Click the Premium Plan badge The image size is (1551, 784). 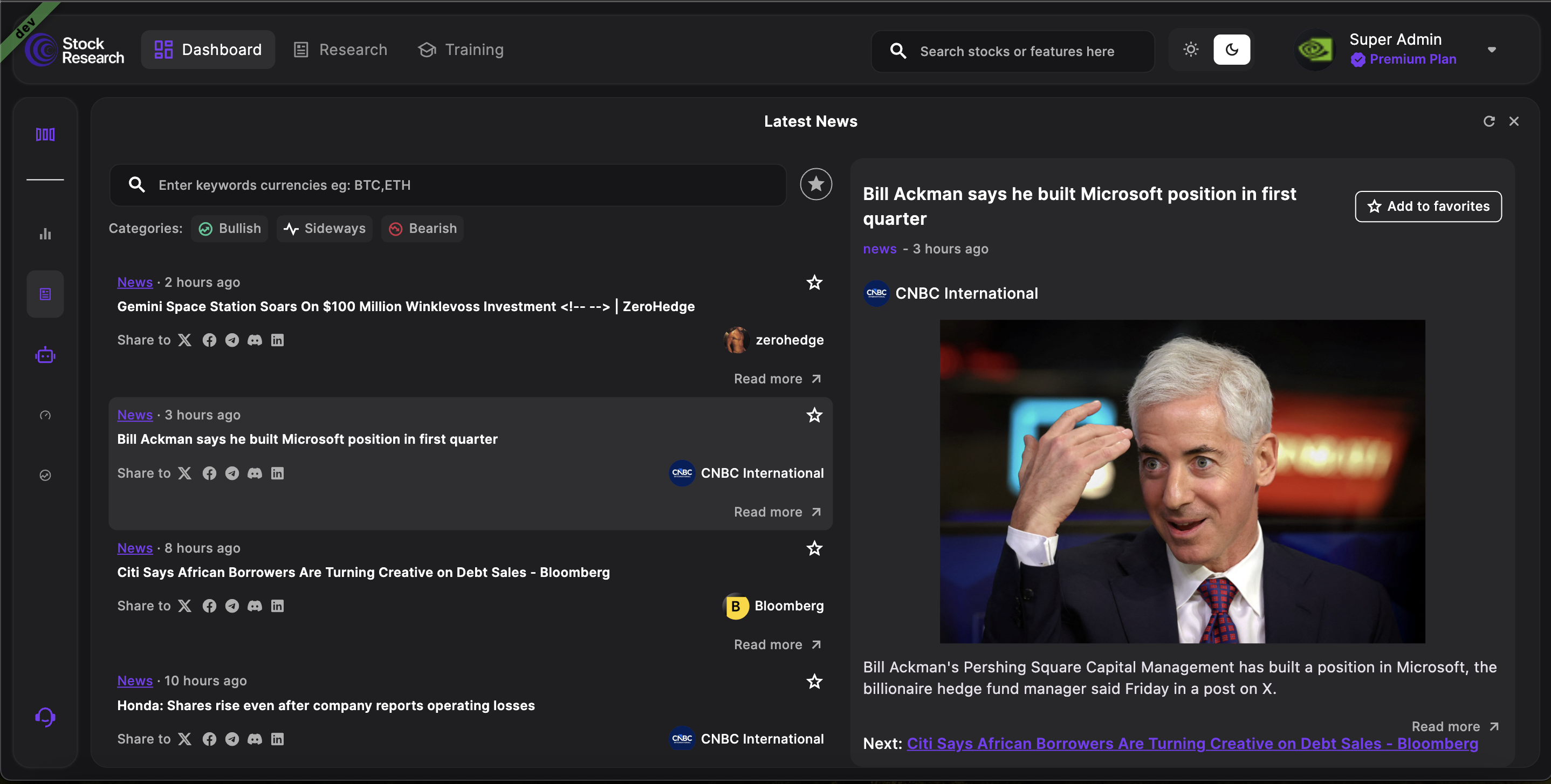pos(1403,59)
